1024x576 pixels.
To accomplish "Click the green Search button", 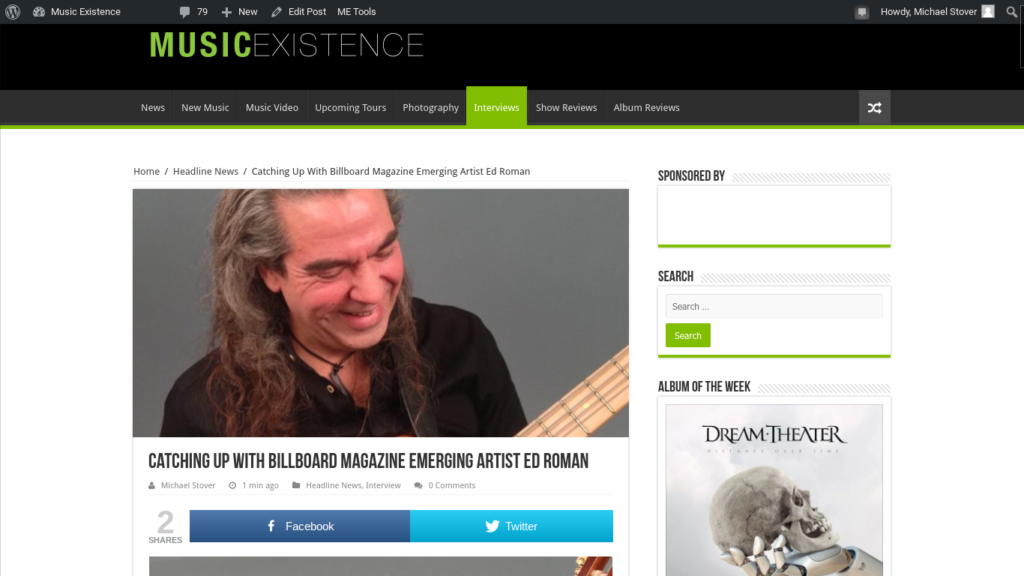I will coord(688,336).
